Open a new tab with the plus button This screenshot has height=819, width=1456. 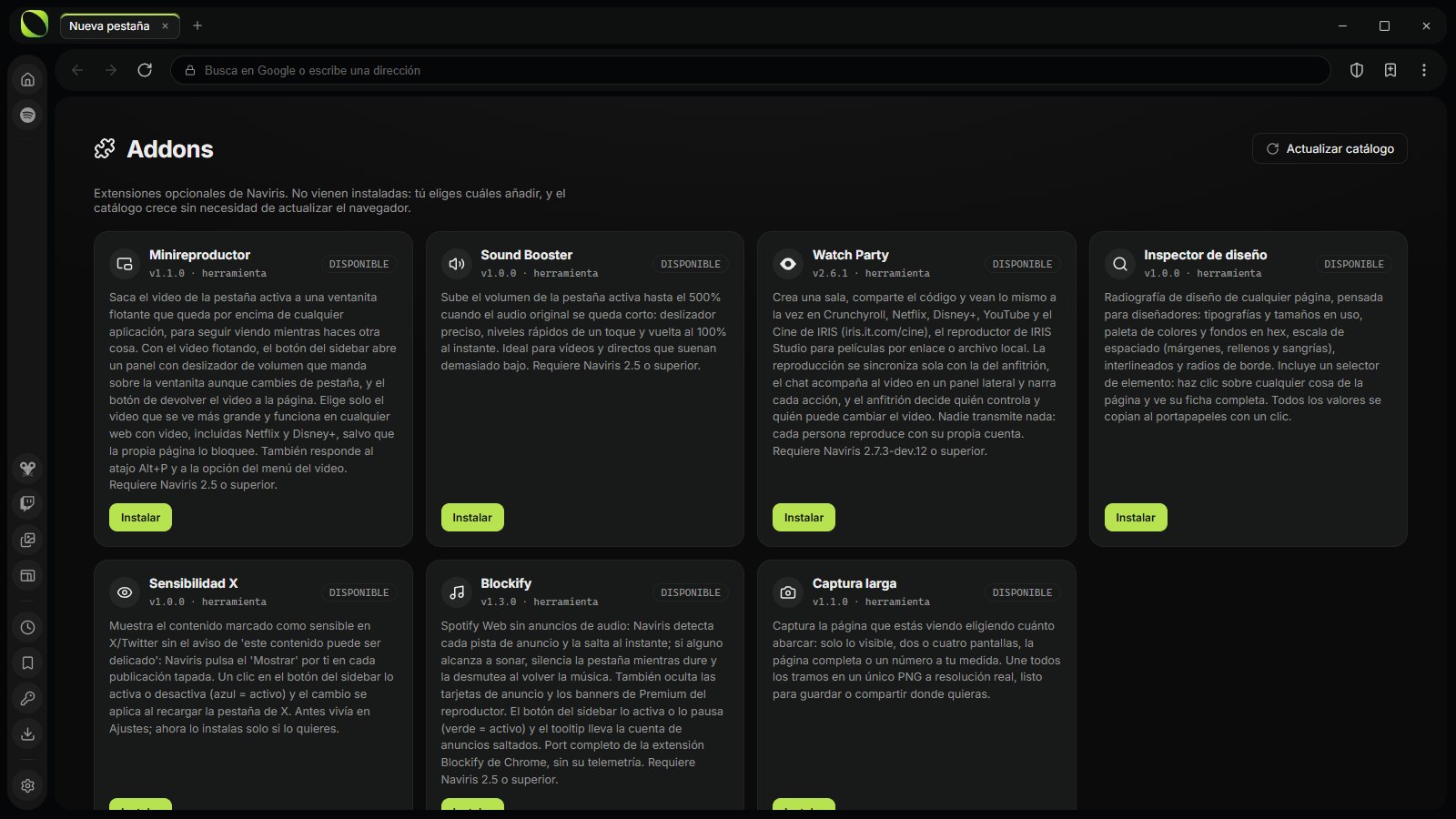click(x=197, y=25)
